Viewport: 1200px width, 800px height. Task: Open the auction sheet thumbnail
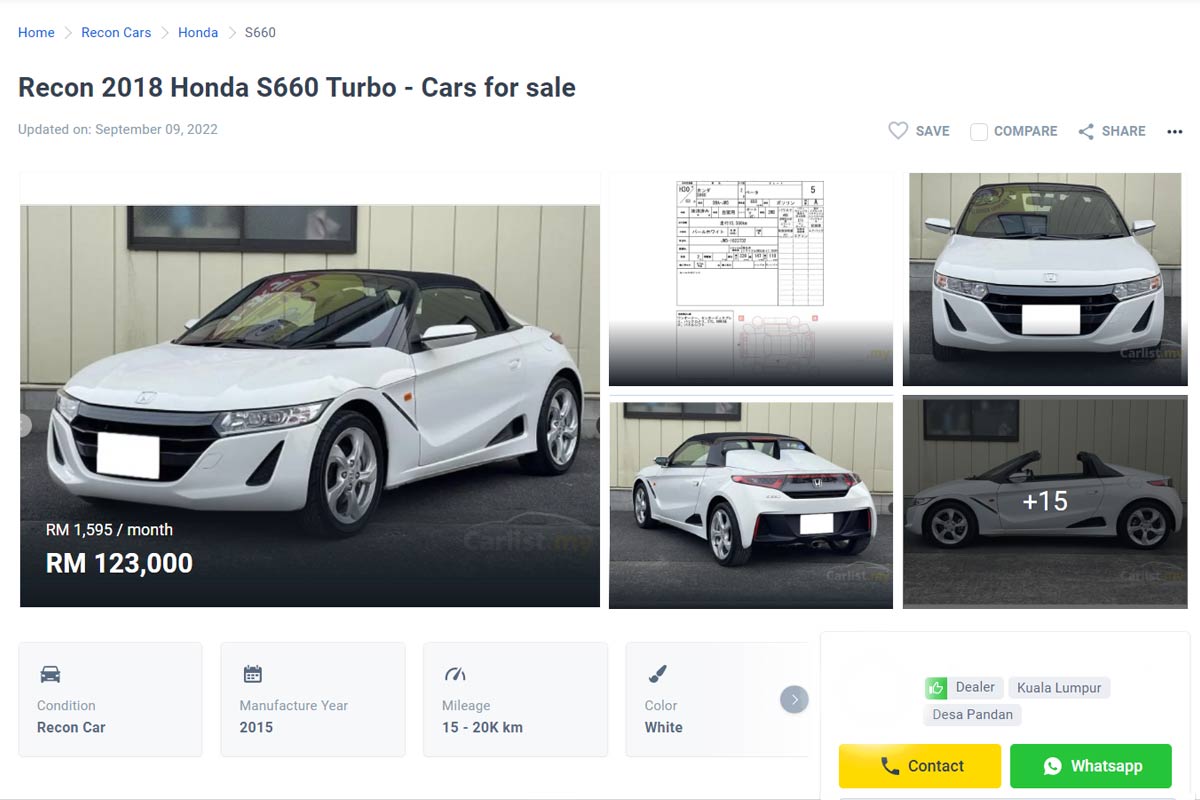[750, 279]
